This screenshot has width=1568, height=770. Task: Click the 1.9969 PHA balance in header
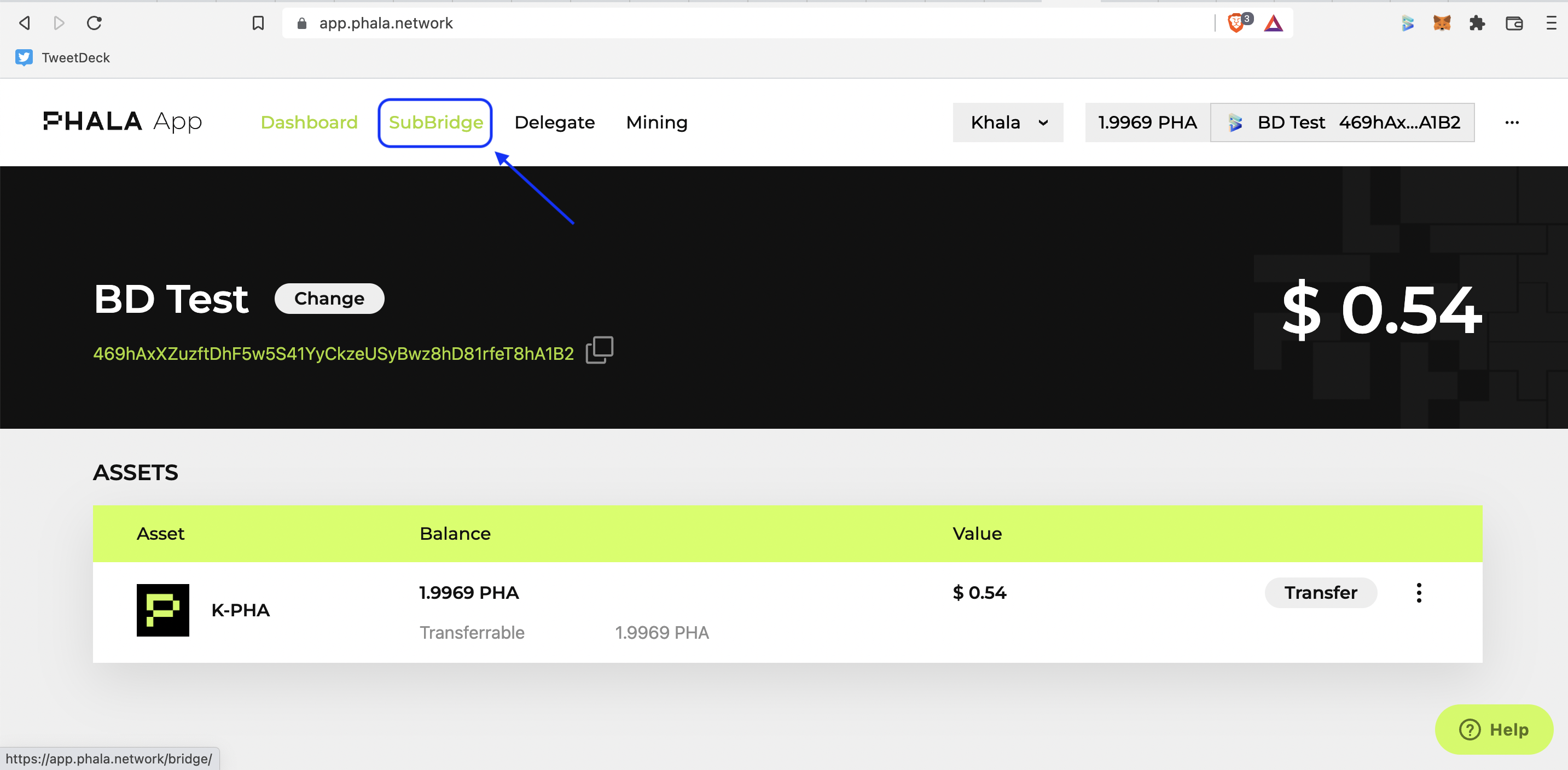click(x=1147, y=122)
